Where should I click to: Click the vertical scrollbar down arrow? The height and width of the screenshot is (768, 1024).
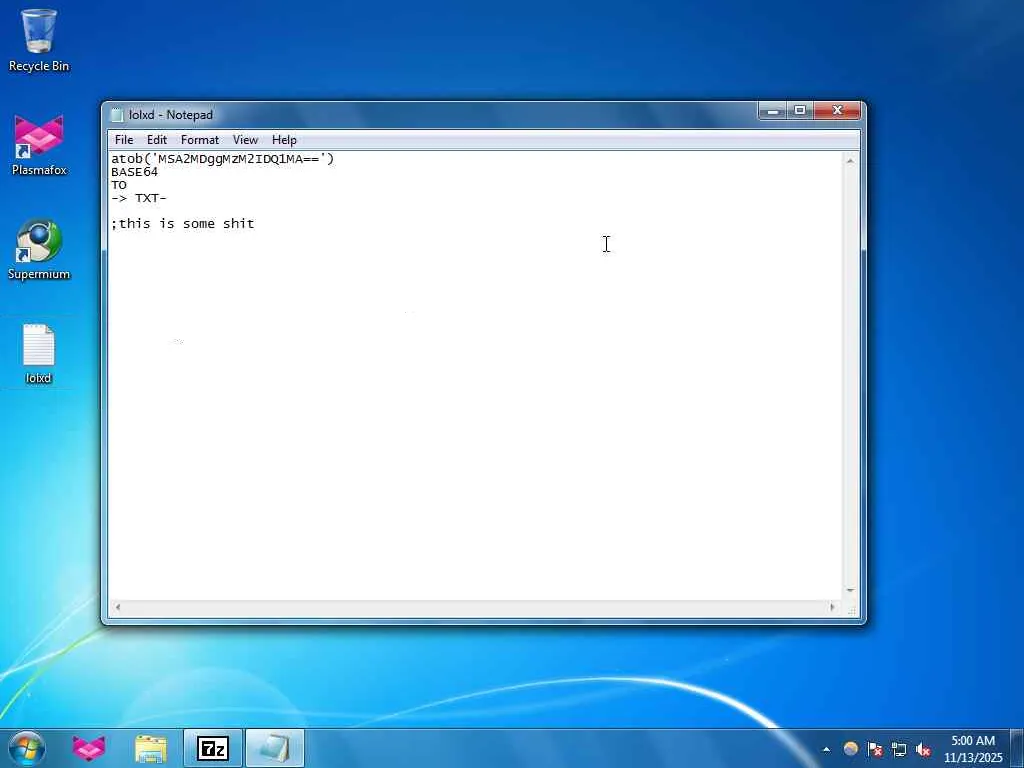(850, 590)
